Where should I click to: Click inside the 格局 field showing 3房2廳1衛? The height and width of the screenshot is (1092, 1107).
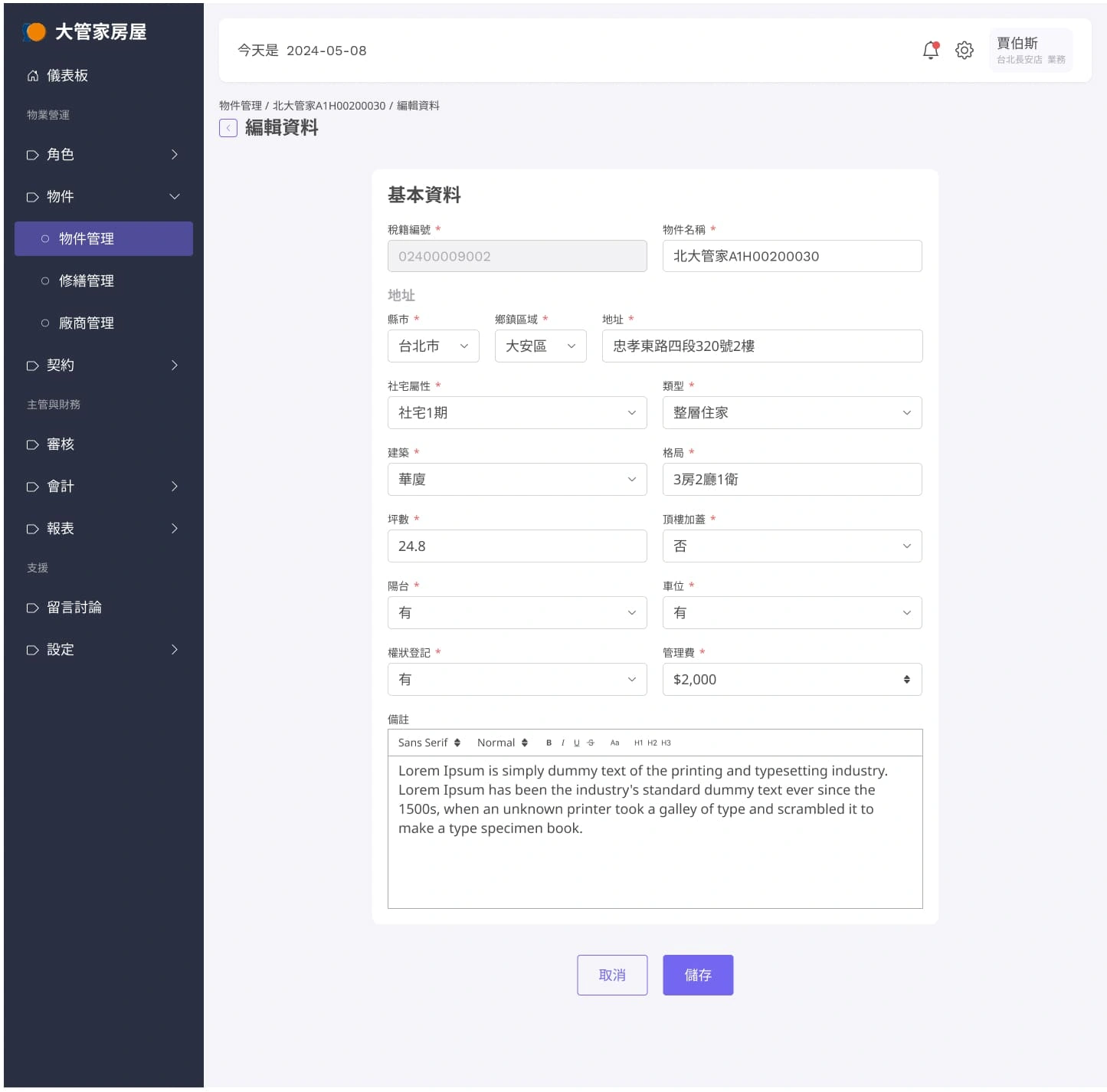pyautogui.click(x=791, y=479)
